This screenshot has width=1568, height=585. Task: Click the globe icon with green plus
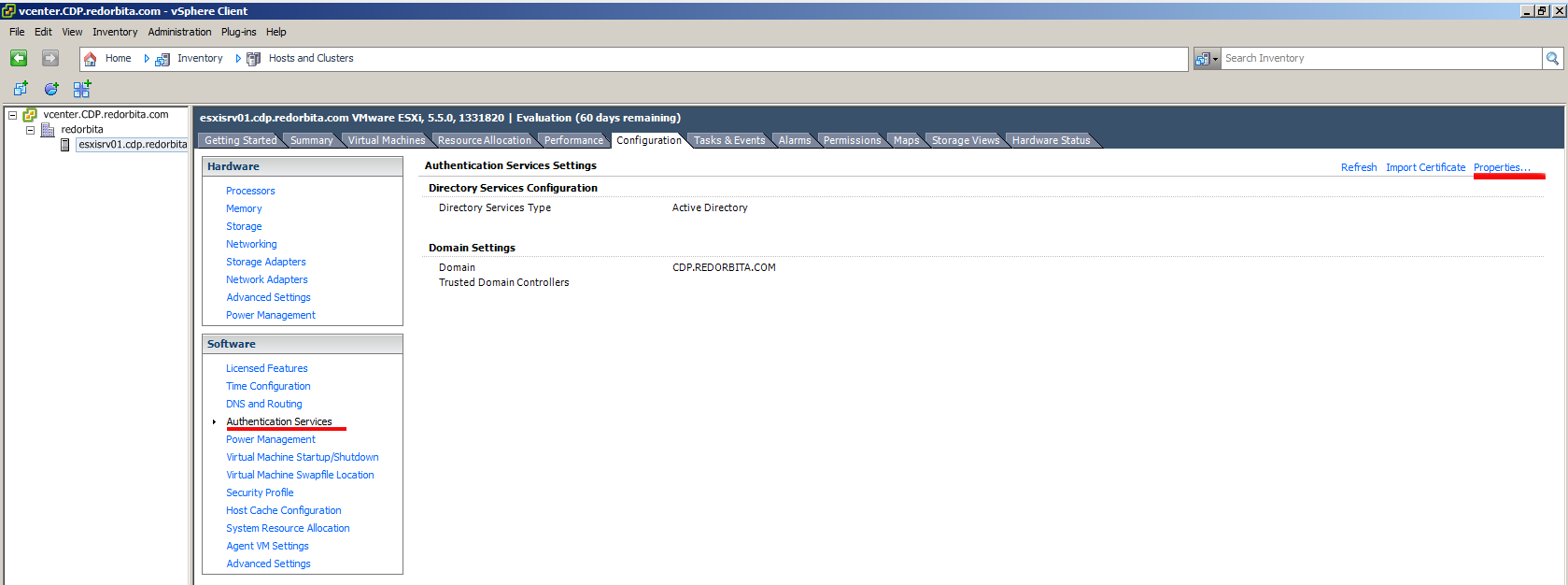[51, 89]
